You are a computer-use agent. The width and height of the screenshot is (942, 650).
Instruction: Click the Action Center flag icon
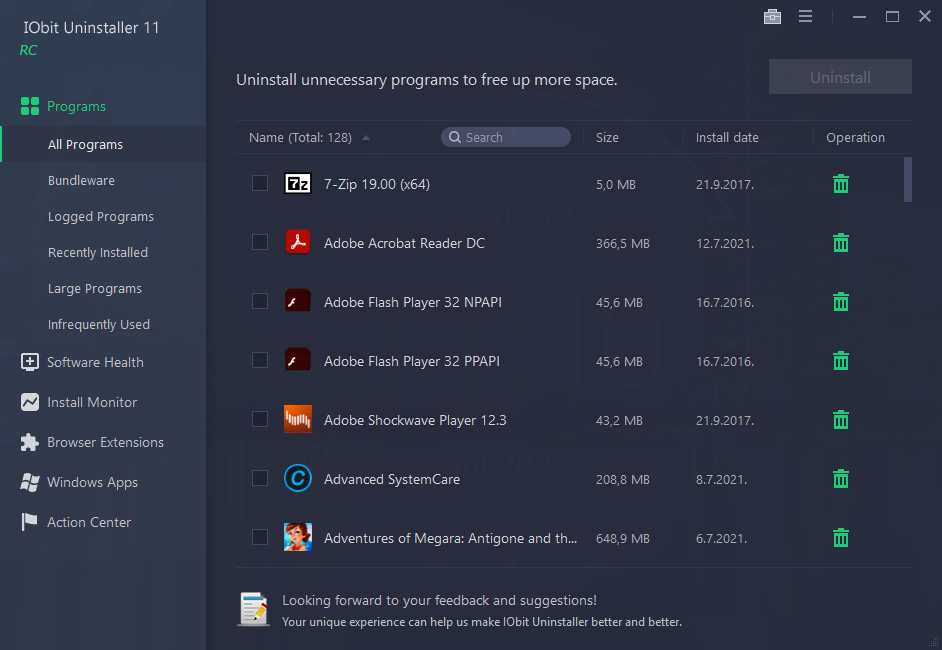click(29, 522)
